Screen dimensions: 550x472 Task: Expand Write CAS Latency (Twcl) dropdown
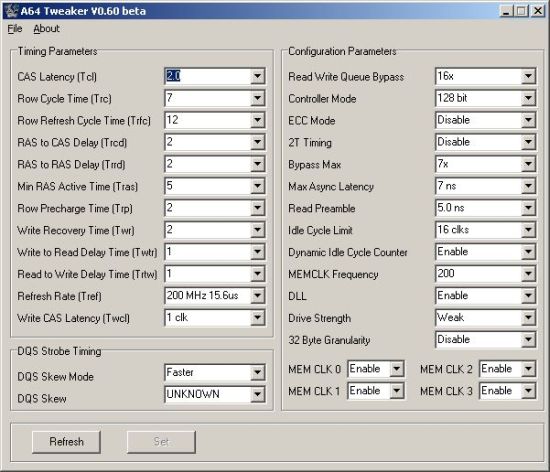pos(257,318)
